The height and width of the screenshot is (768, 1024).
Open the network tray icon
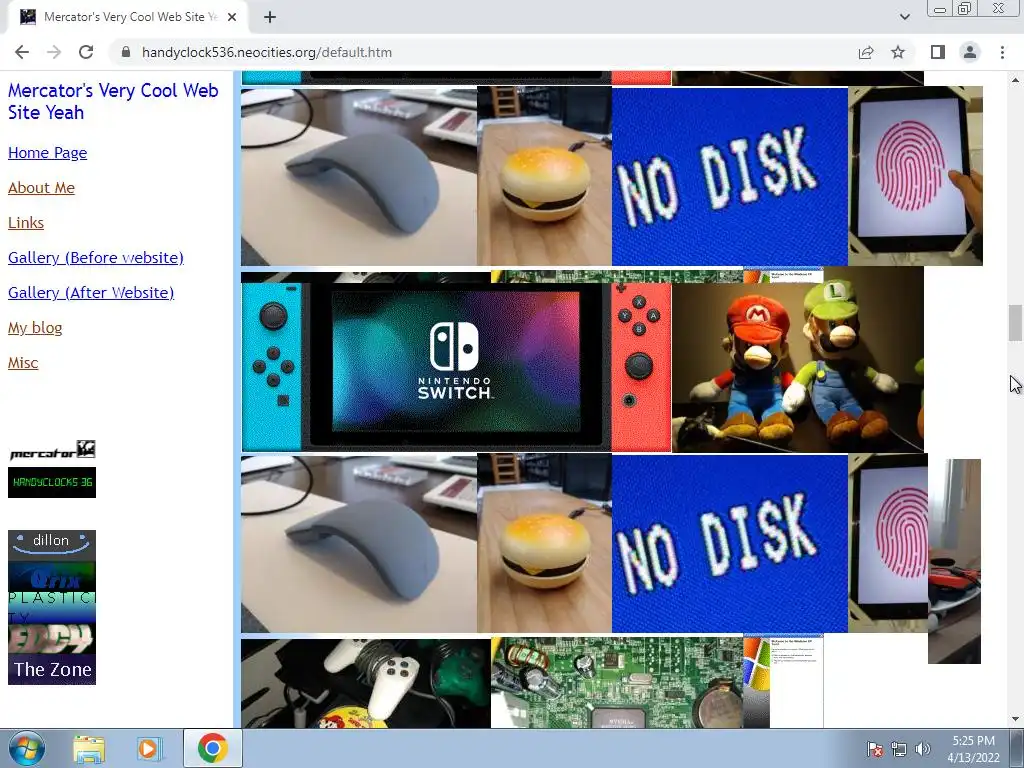coord(899,749)
